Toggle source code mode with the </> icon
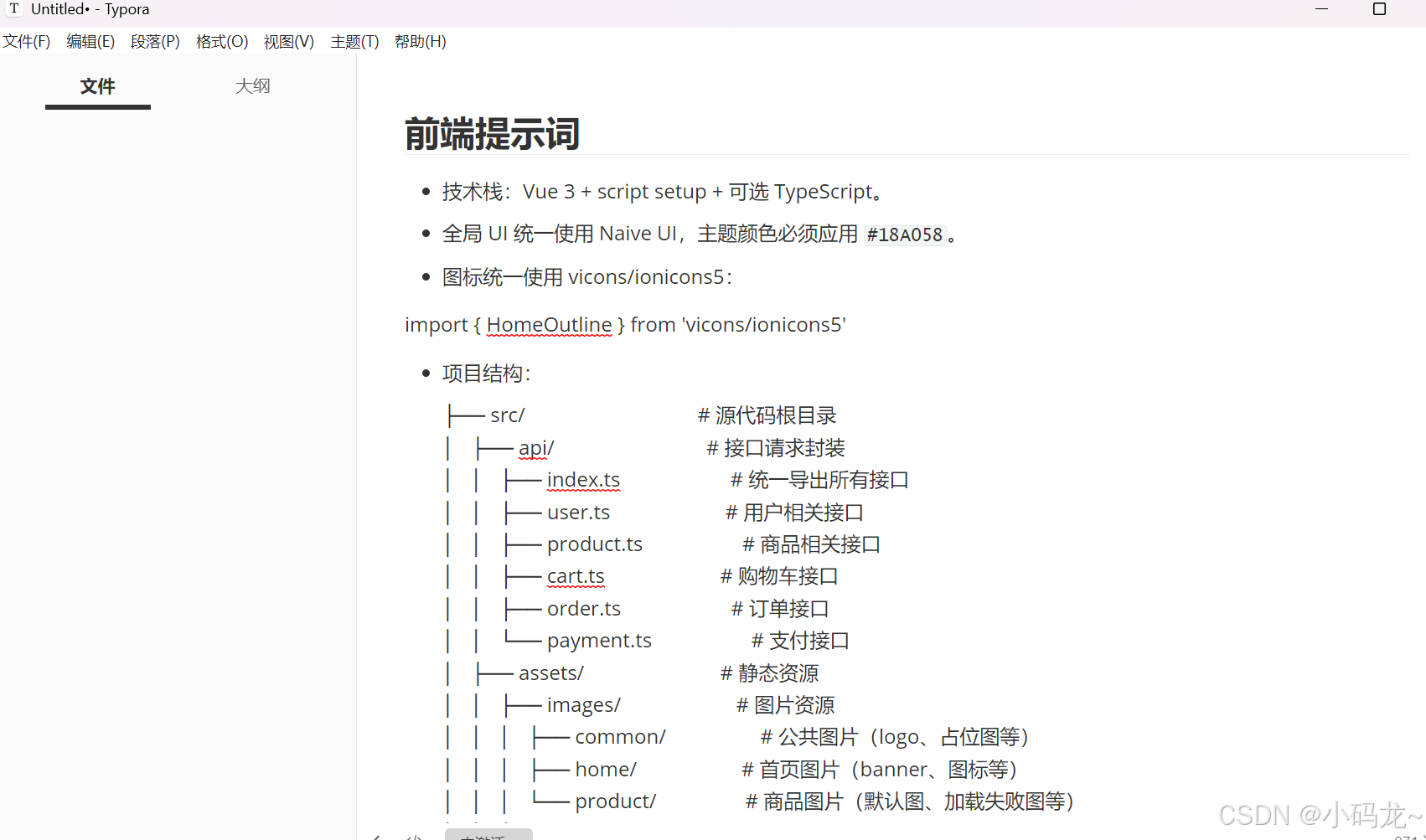The width and height of the screenshot is (1426, 840). 415,835
